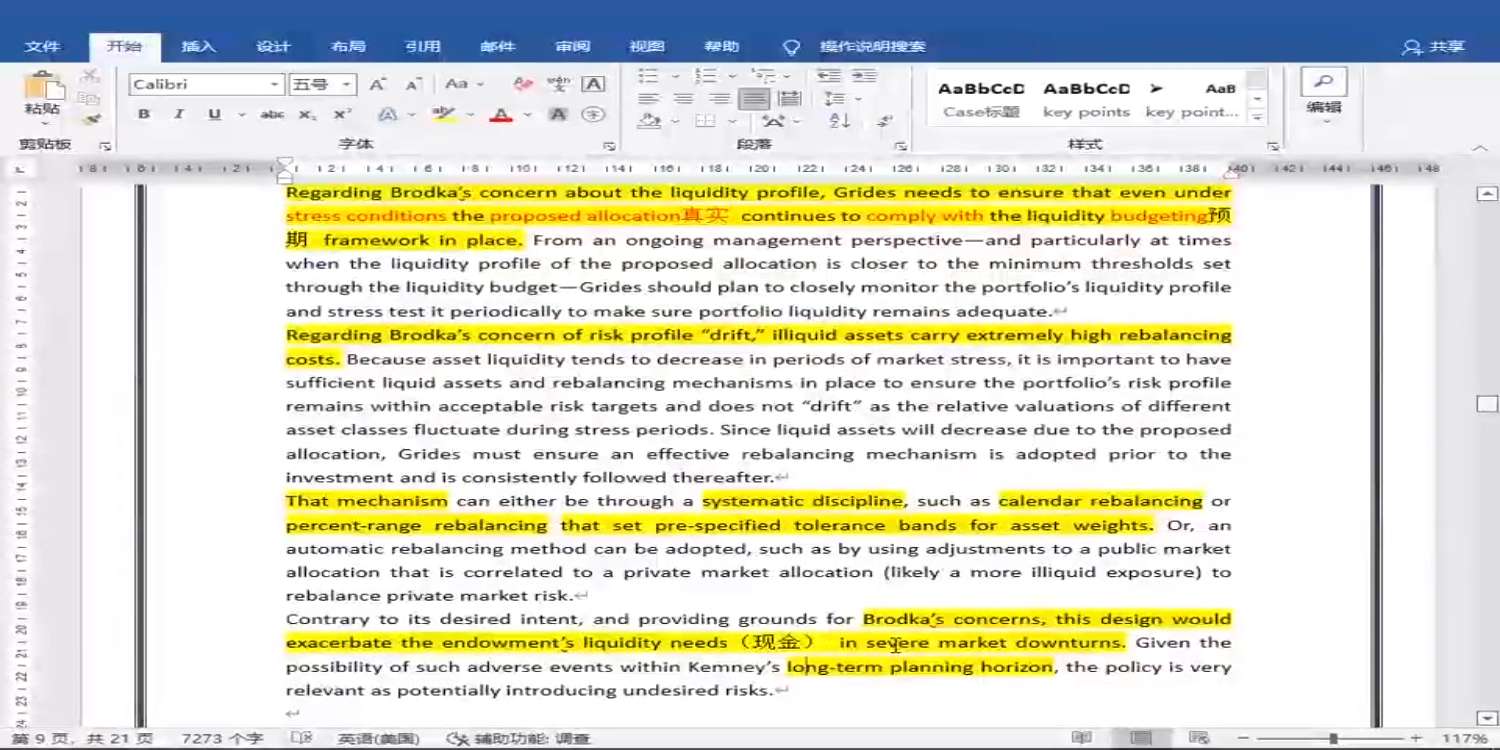The image size is (1500, 750).
Task: Apply strikethrough with the abc icon
Action: [272, 115]
